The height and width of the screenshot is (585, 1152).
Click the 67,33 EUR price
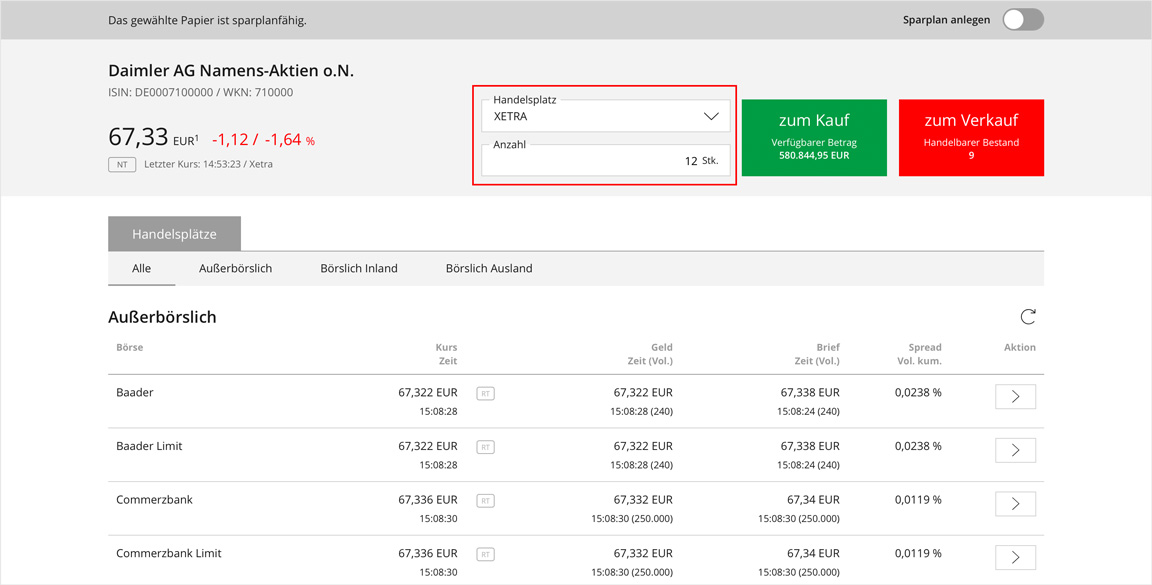tap(154, 137)
